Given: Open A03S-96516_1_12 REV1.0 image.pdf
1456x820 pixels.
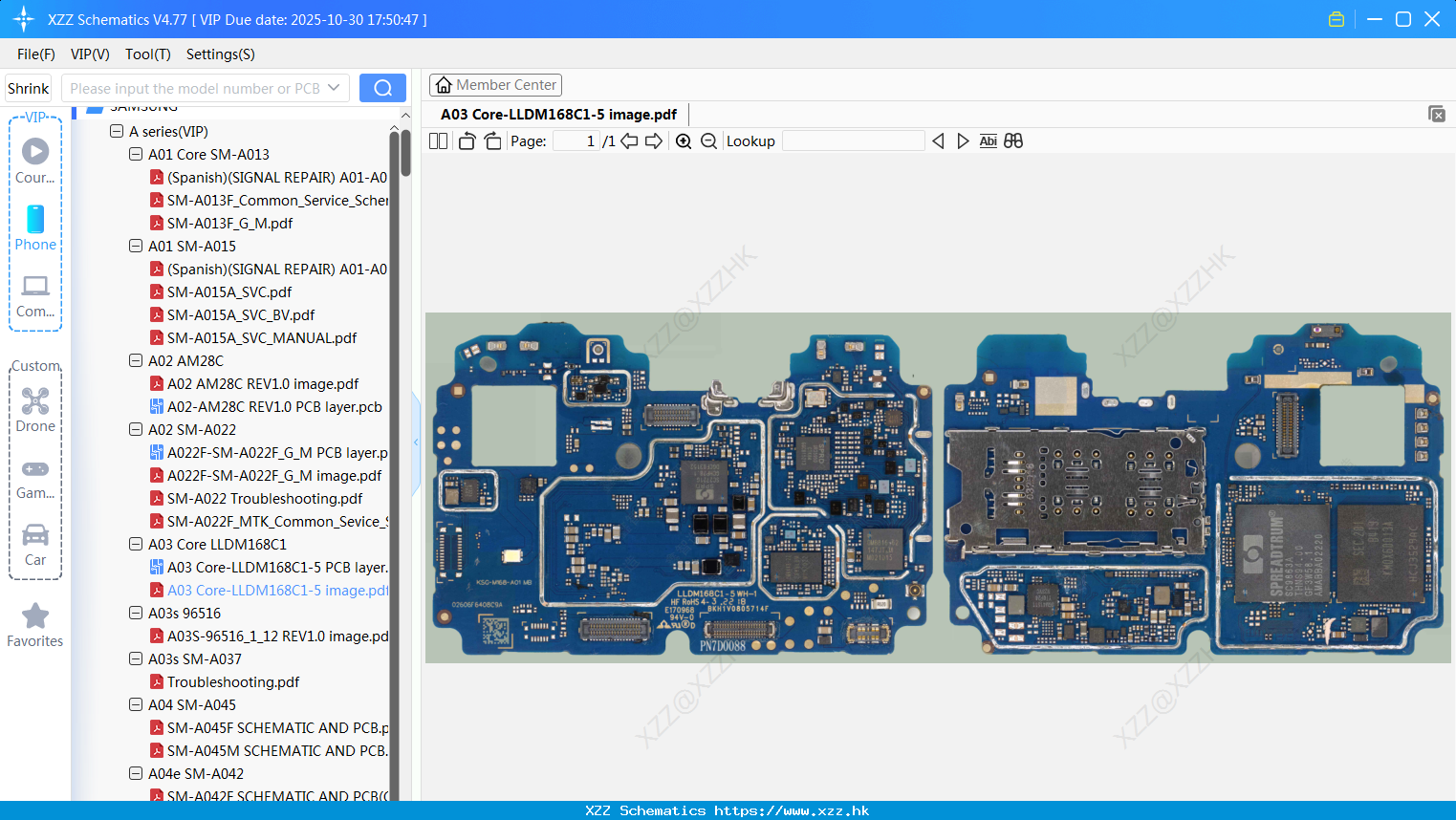Looking at the screenshot, I should point(270,636).
